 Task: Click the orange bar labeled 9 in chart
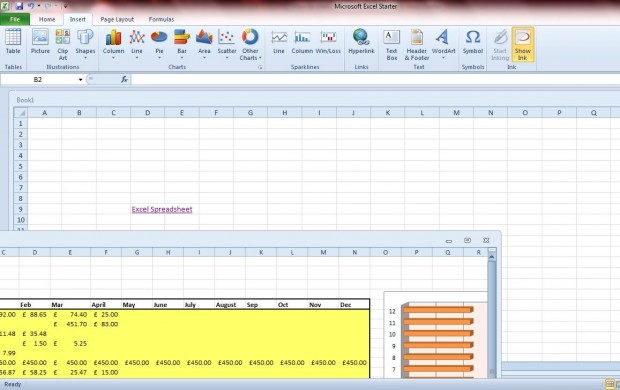pyautogui.click(x=438, y=345)
